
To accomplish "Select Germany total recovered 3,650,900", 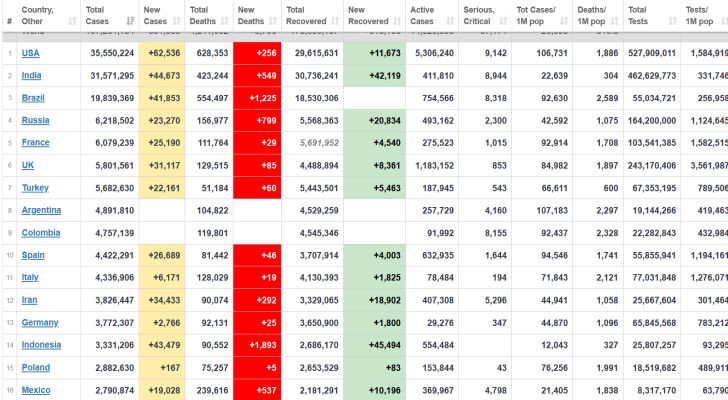I will (x=319, y=323).
